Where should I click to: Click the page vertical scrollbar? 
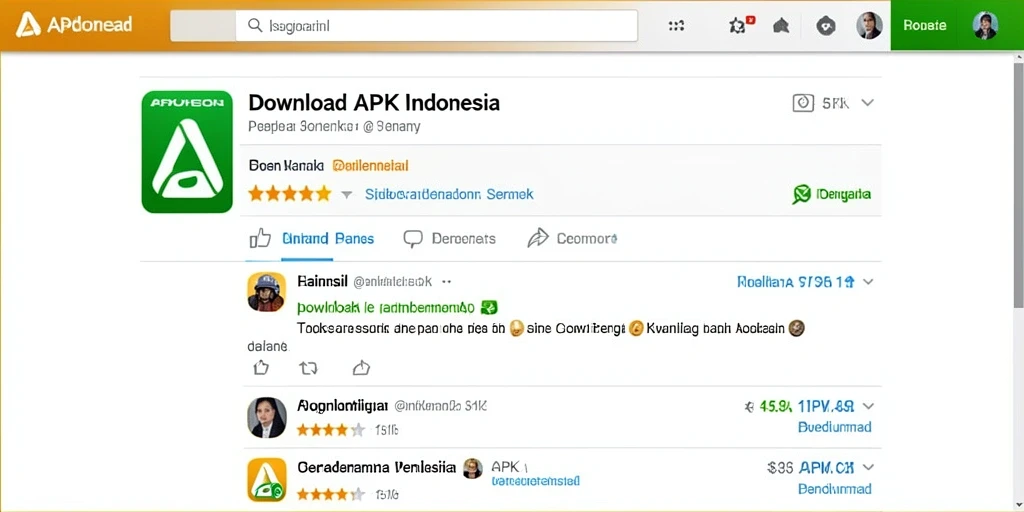pos(1018,184)
